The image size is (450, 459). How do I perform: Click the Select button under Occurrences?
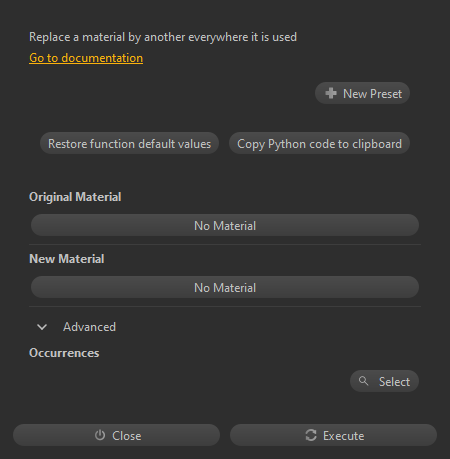pyautogui.click(x=384, y=381)
